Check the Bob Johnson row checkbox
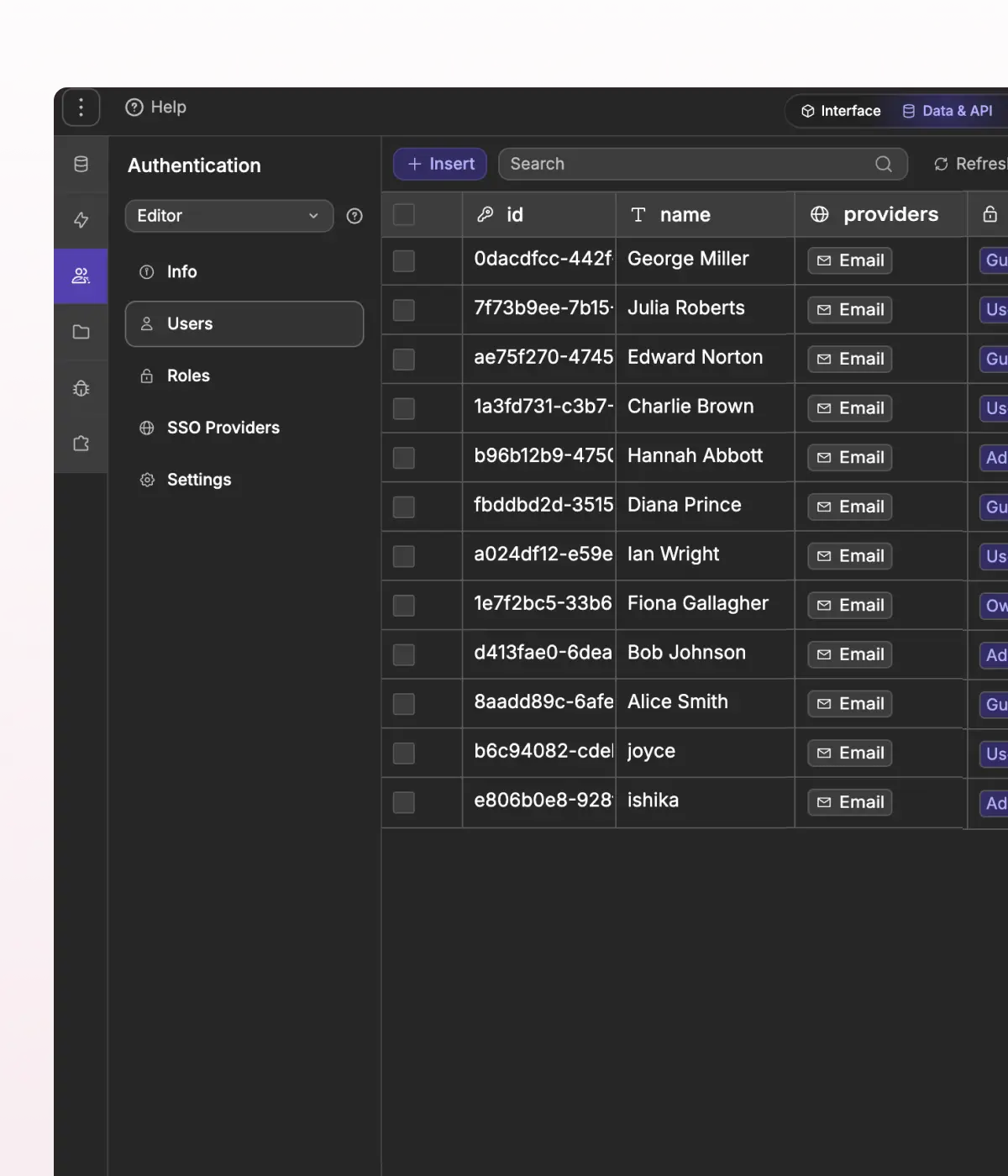Image resolution: width=1008 pixels, height=1176 pixels. coord(404,655)
